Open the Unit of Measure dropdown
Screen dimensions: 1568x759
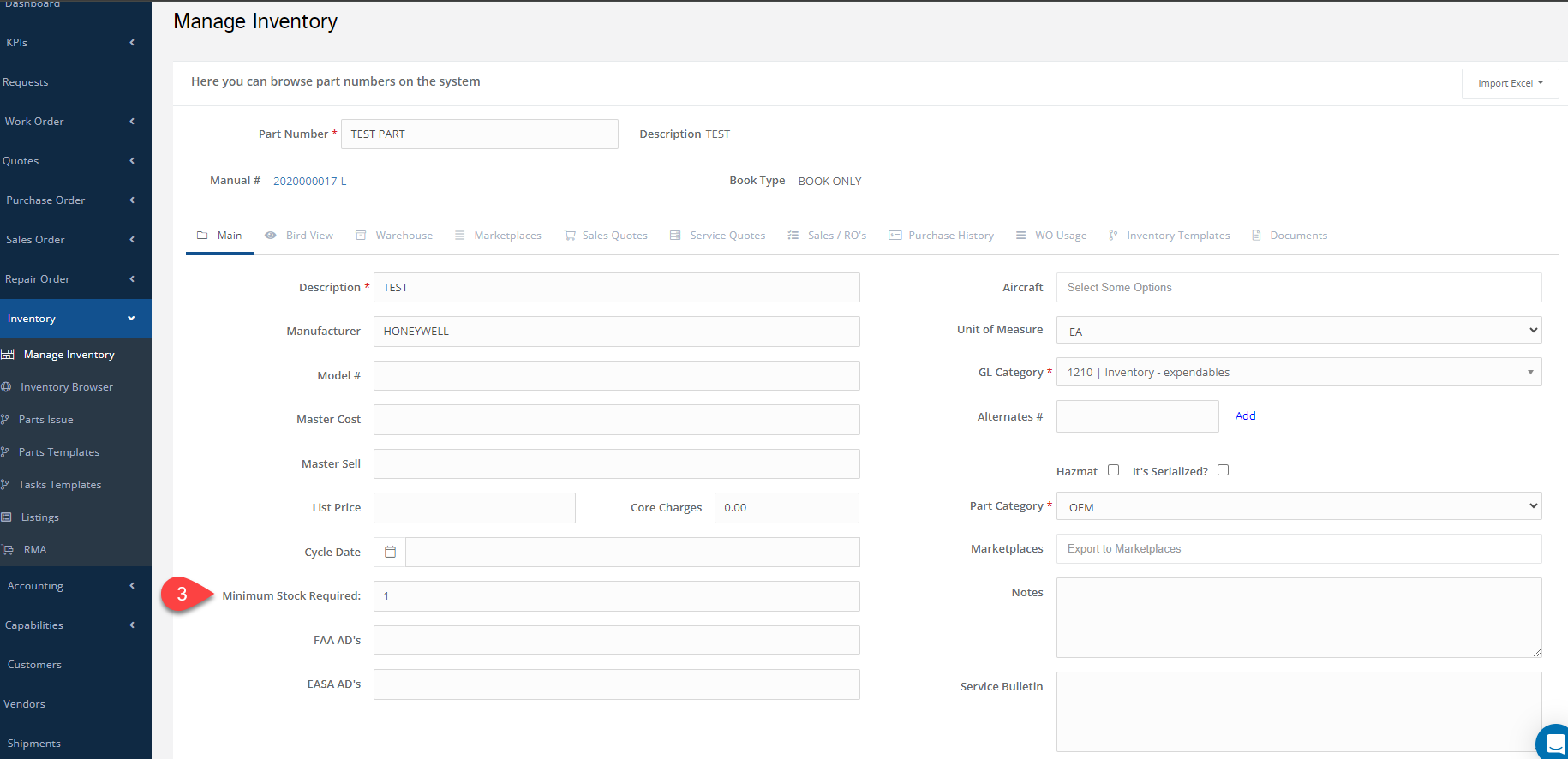click(x=1298, y=331)
